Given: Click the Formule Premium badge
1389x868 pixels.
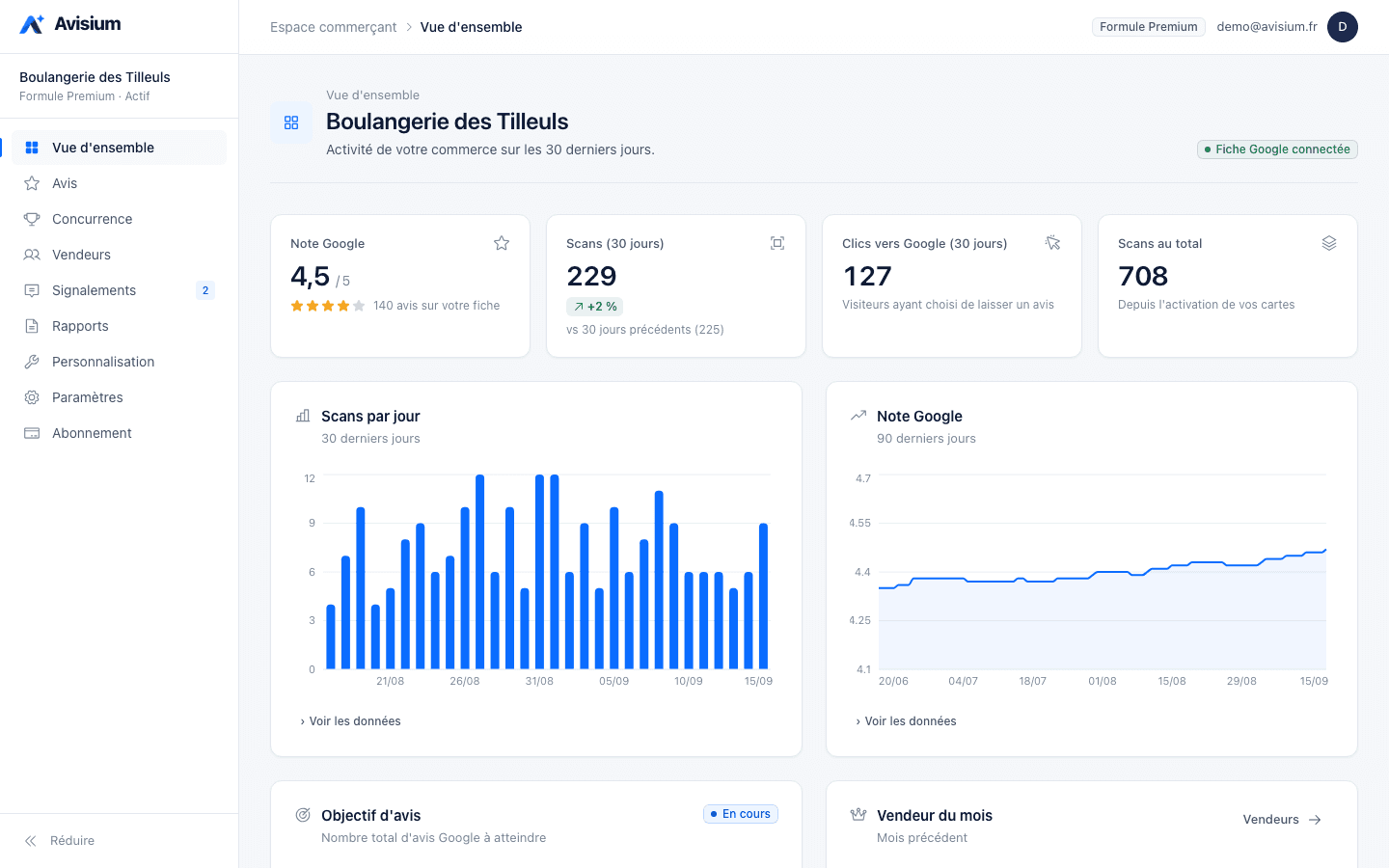Looking at the screenshot, I should tap(1149, 27).
